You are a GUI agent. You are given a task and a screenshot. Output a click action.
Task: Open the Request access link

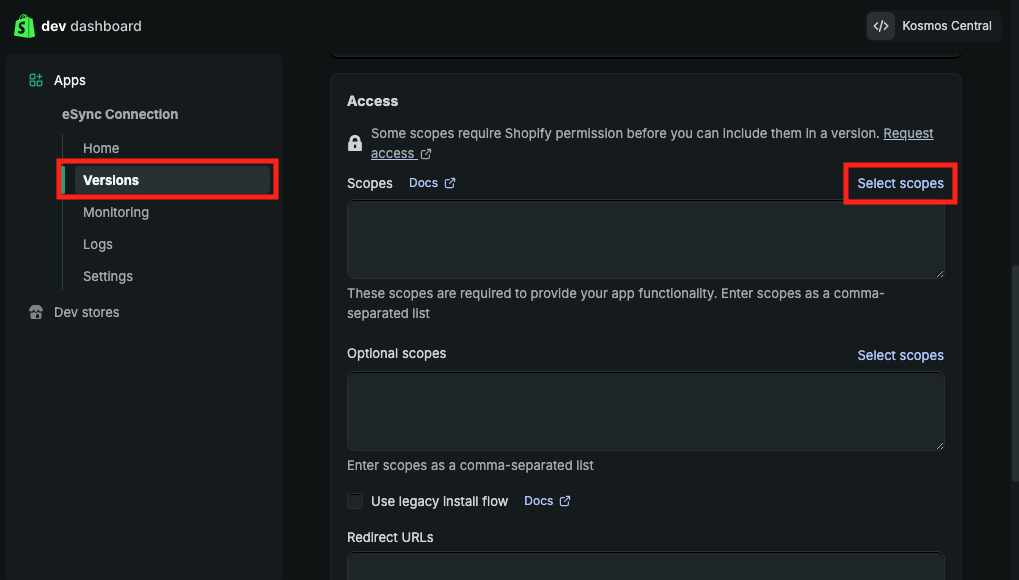[x=908, y=133]
